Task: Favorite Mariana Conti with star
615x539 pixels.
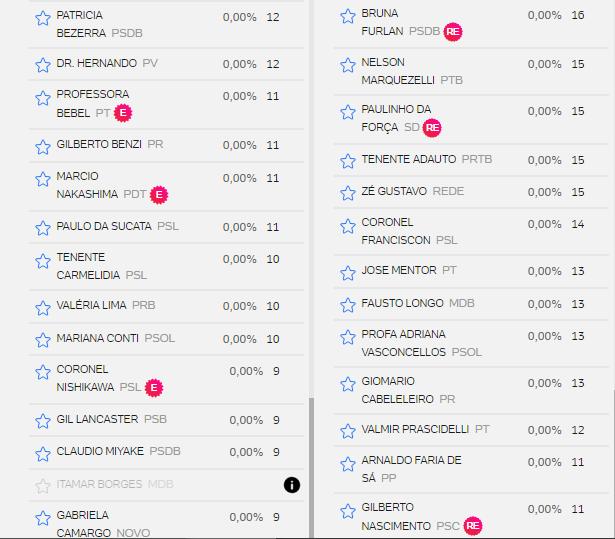Action: (x=42, y=340)
